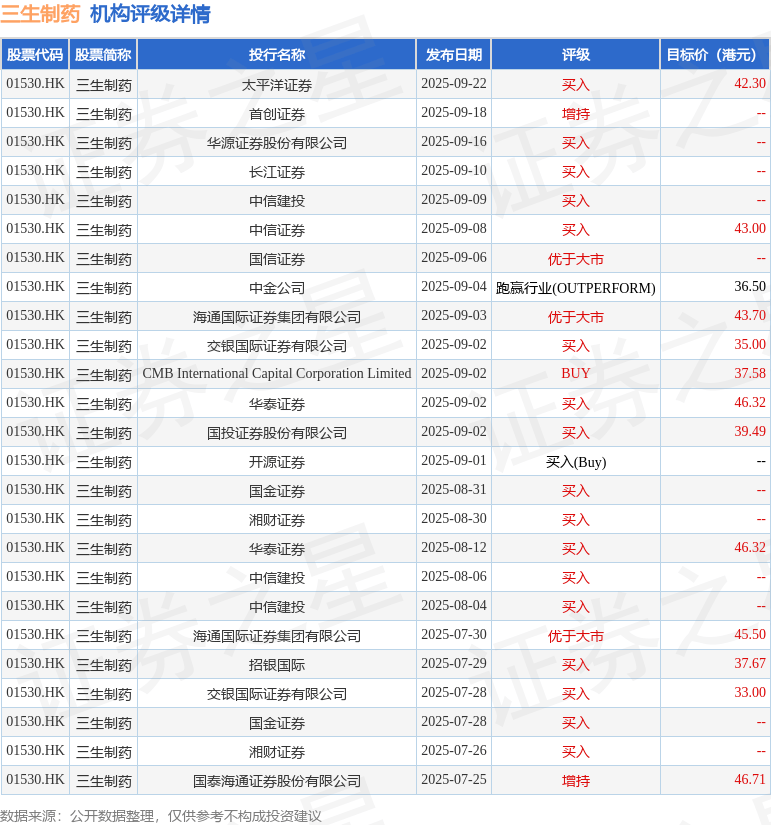This screenshot has height=825, width=771.
Task: Click CMB International Capital Corporation Limited
Action: pos(277,374)
